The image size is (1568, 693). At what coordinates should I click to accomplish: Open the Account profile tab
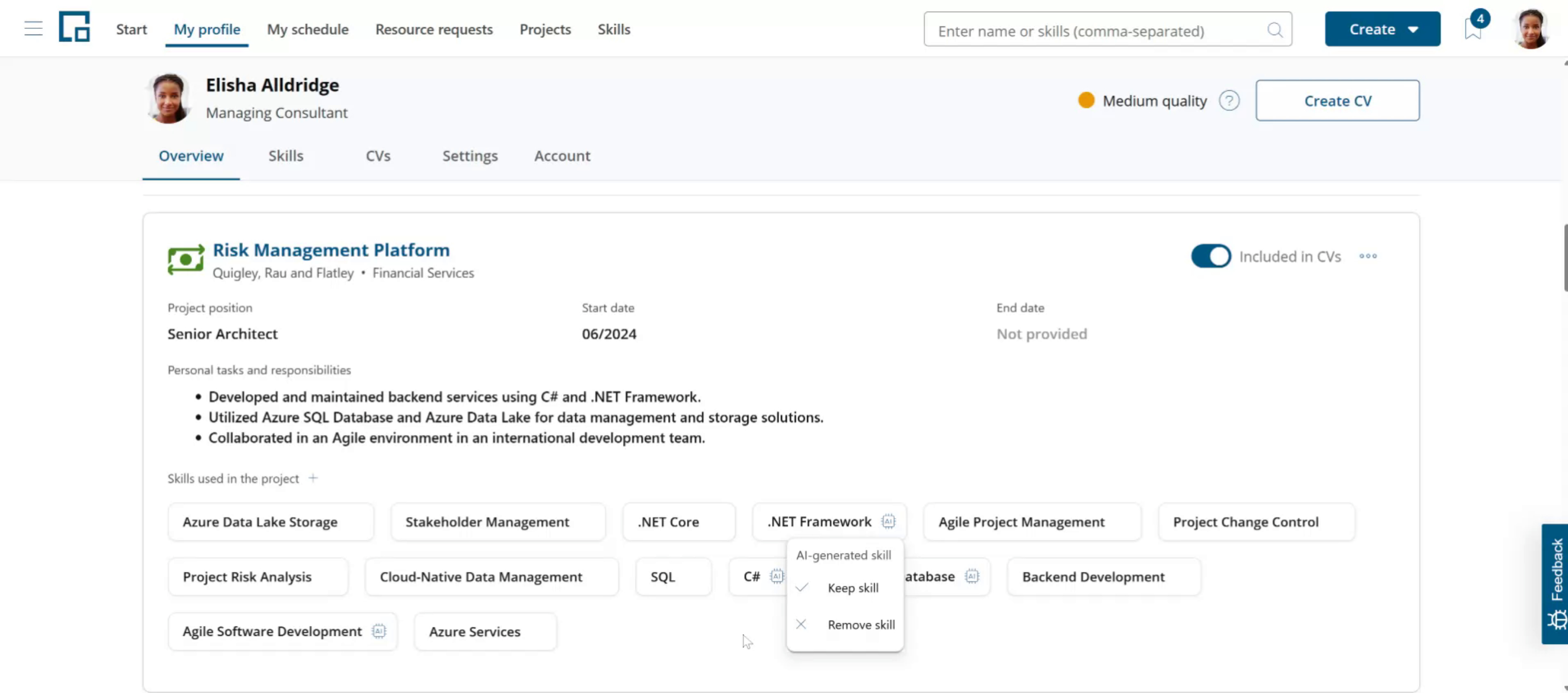(562, 156)
